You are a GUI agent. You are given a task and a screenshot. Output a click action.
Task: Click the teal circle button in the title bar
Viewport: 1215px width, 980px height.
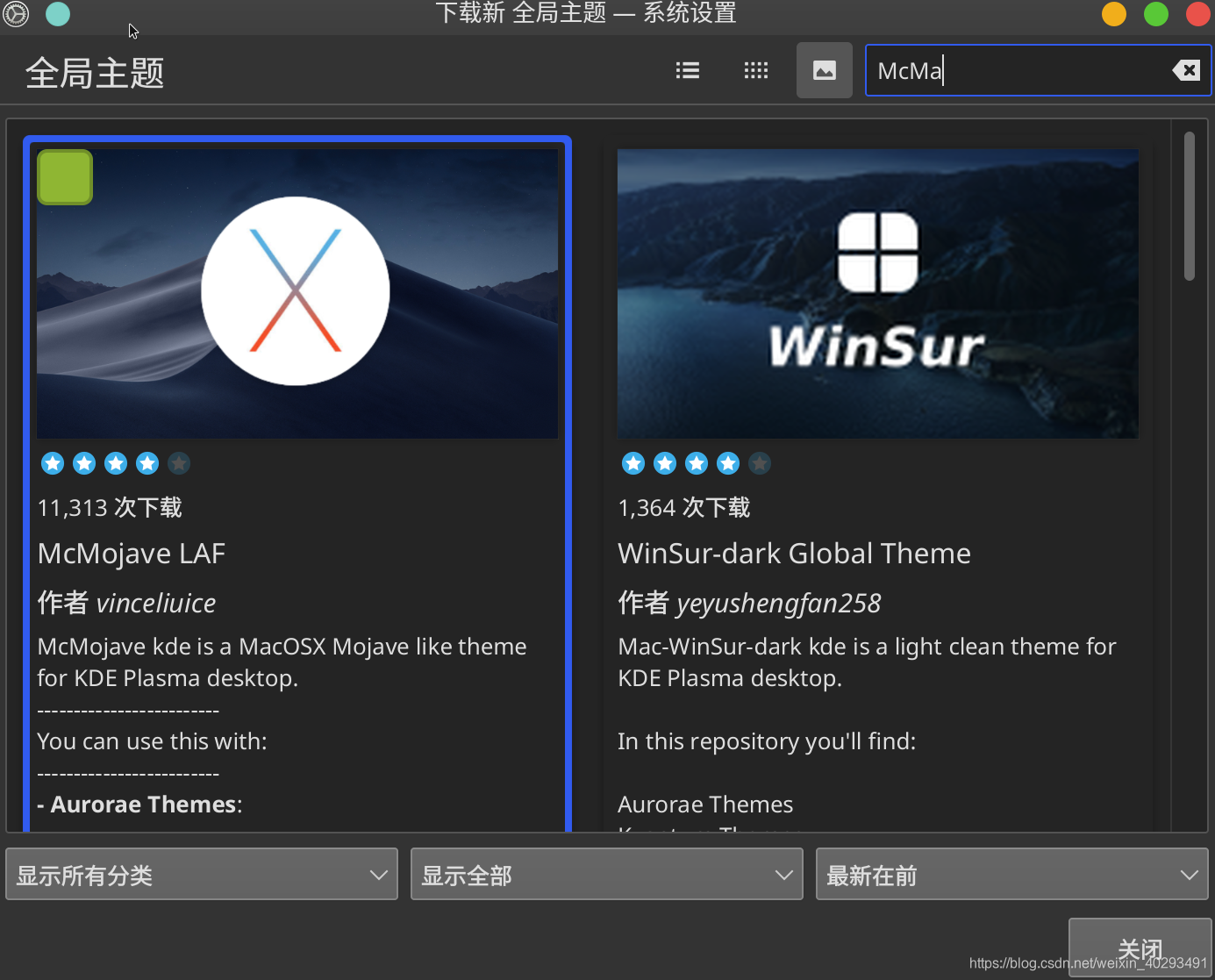(x=58, y=14)
